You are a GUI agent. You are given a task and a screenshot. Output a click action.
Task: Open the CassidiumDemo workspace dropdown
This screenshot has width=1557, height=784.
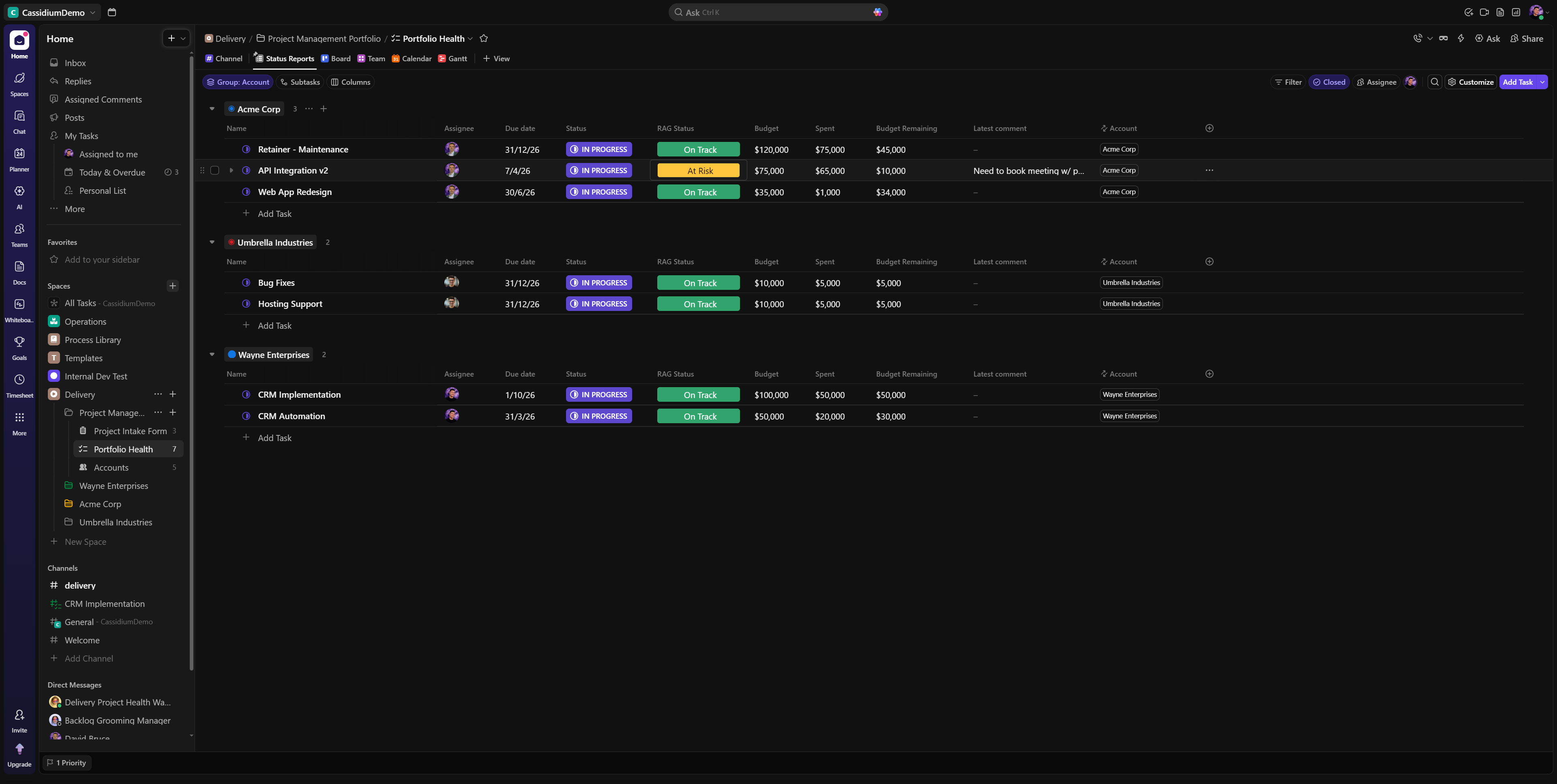(x=52, y=12)
